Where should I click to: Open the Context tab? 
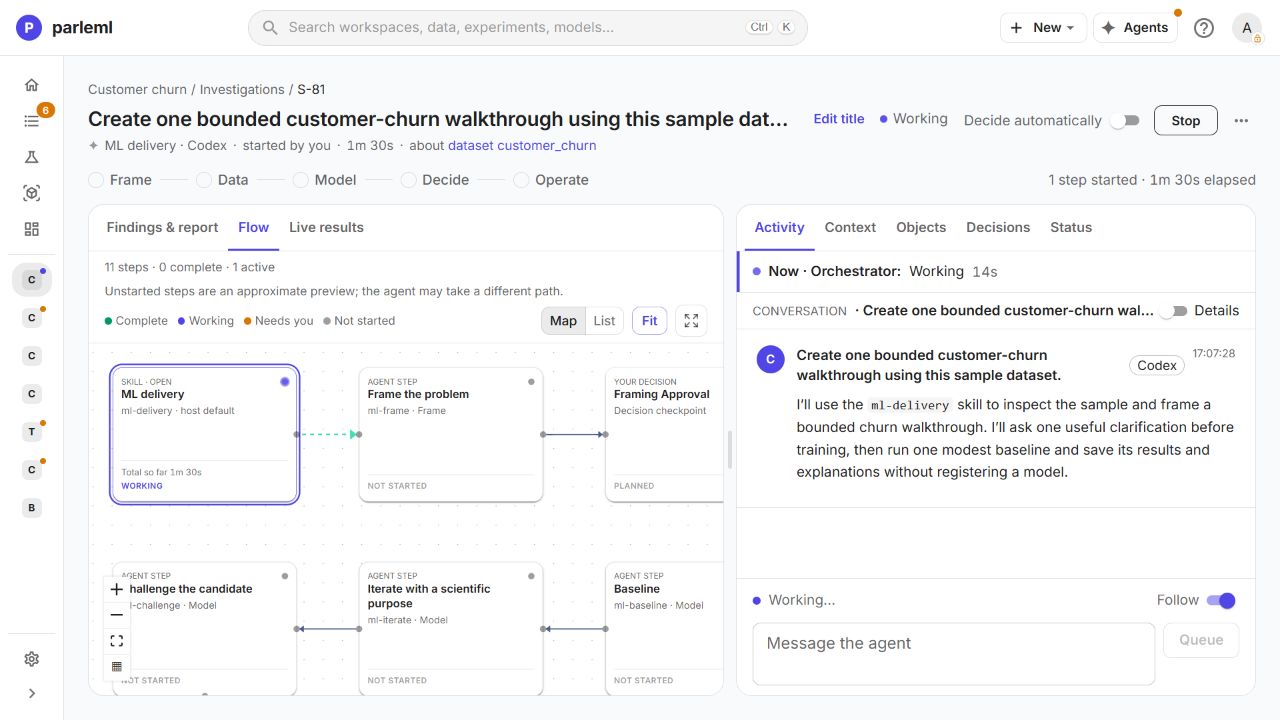tap(850, 228)
